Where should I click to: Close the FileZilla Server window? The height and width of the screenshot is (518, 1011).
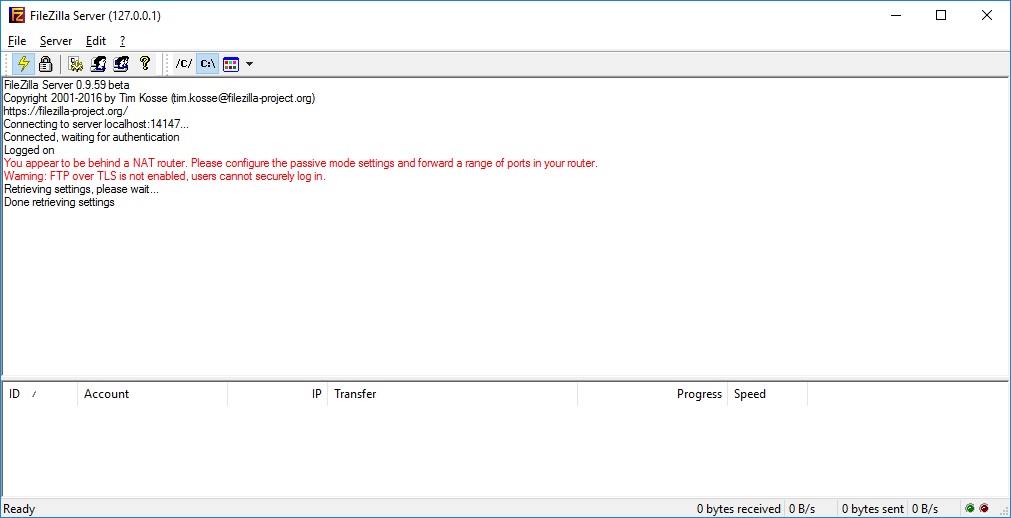pyautogui.click(x=986, y=15)
